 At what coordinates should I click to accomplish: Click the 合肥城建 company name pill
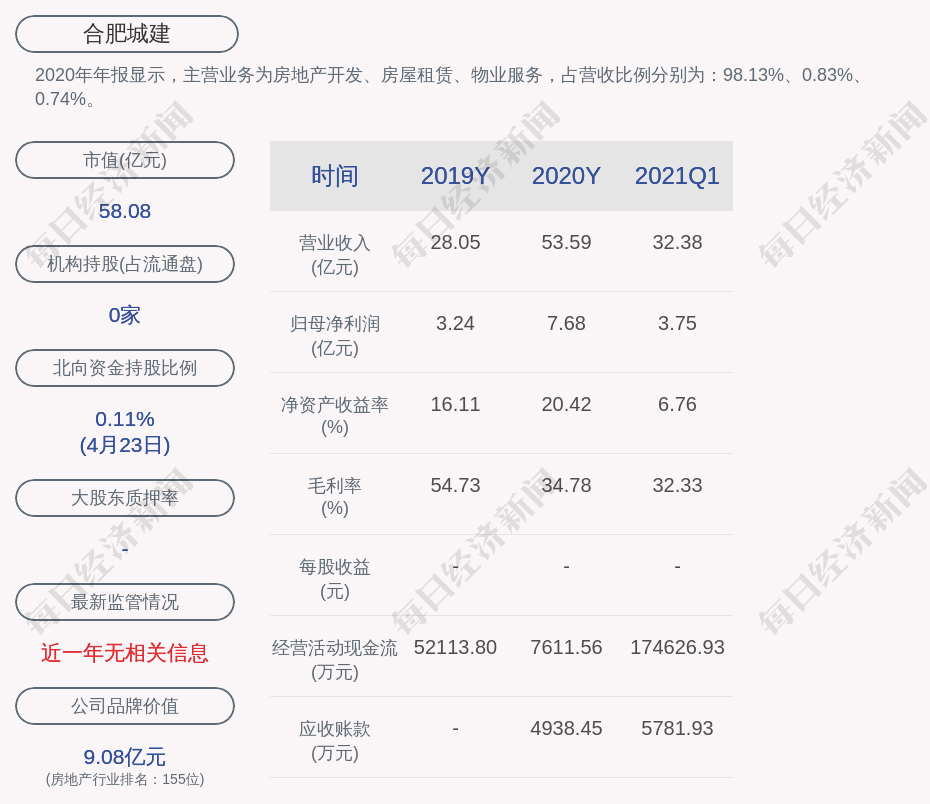(x=127, y=34)
